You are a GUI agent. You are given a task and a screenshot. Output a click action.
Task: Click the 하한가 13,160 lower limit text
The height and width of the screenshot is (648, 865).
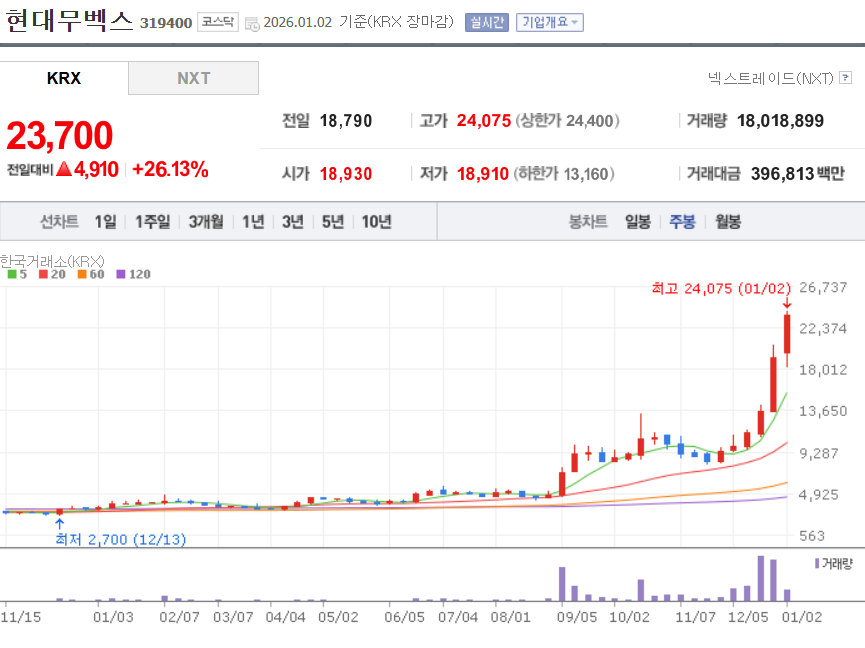click(x=564, y=174)
